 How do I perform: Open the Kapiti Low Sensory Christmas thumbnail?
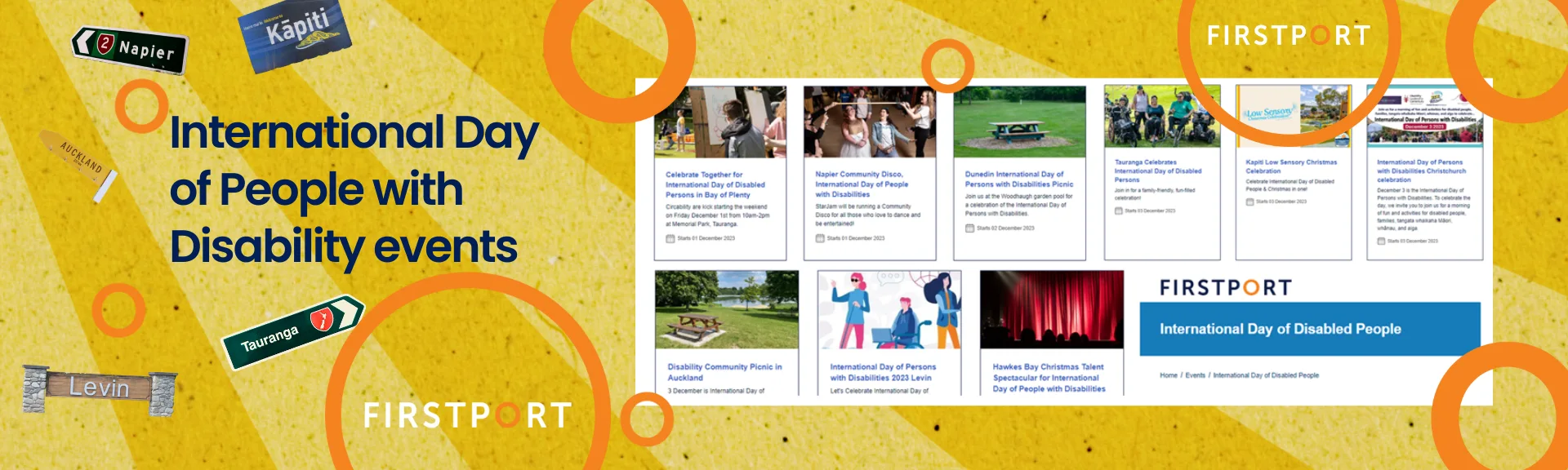[x=1293, y=117]
